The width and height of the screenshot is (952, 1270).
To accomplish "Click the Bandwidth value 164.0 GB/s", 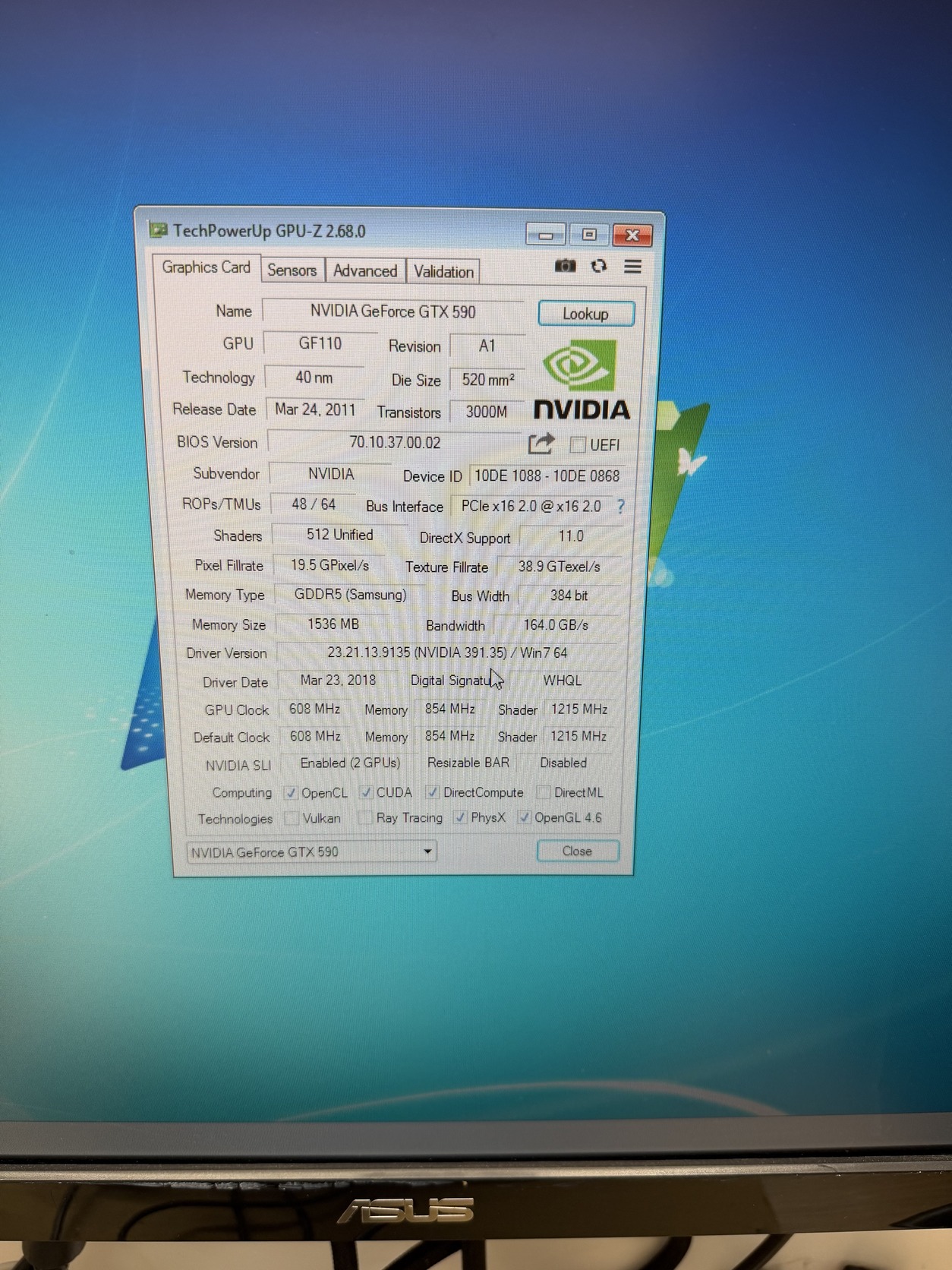I will [556, 625].
